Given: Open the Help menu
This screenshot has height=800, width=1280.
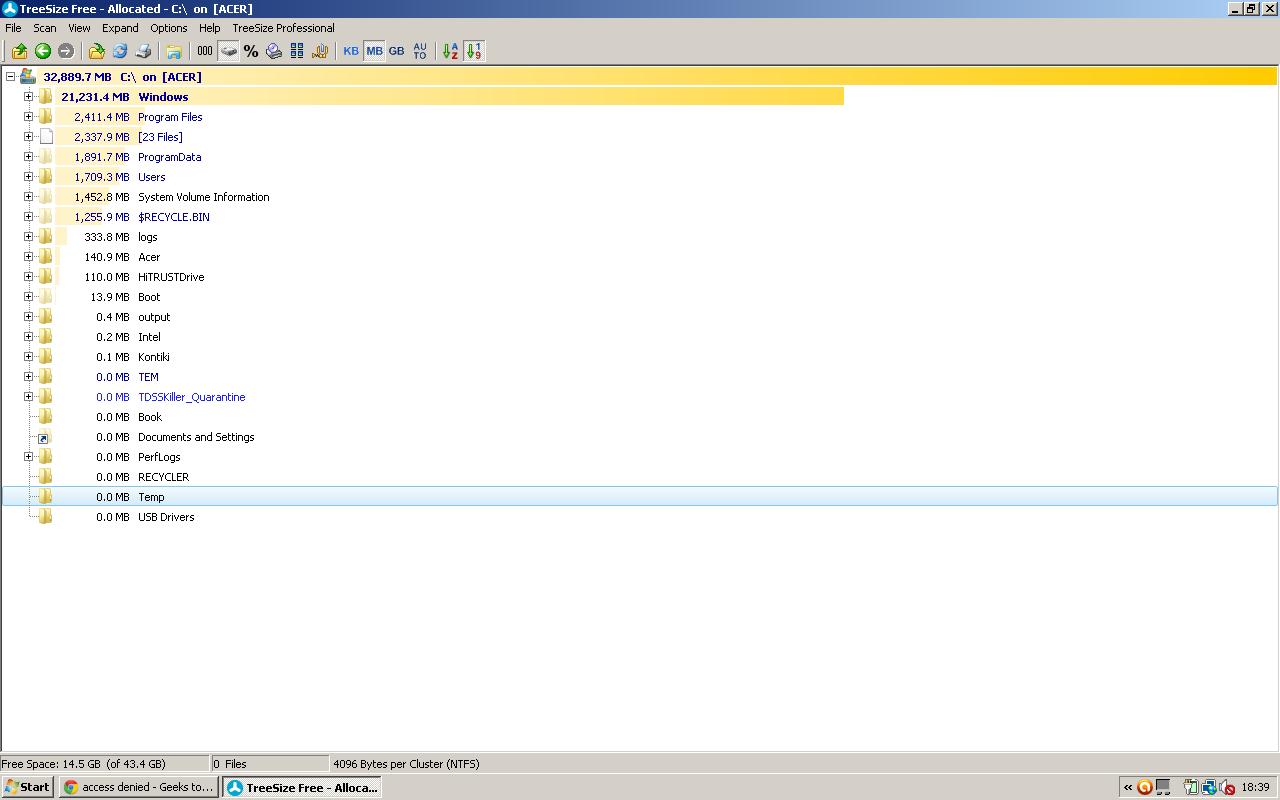Looking at the screenshot, I should click(209, 28).
